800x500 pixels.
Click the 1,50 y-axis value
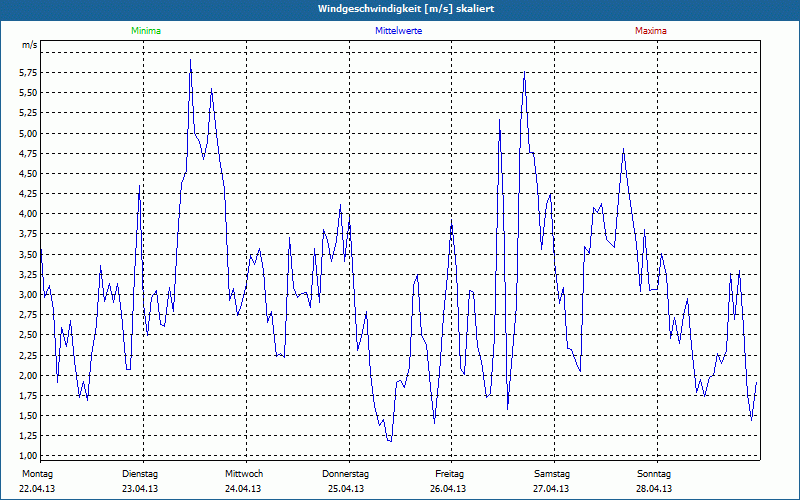pos(28,416)
